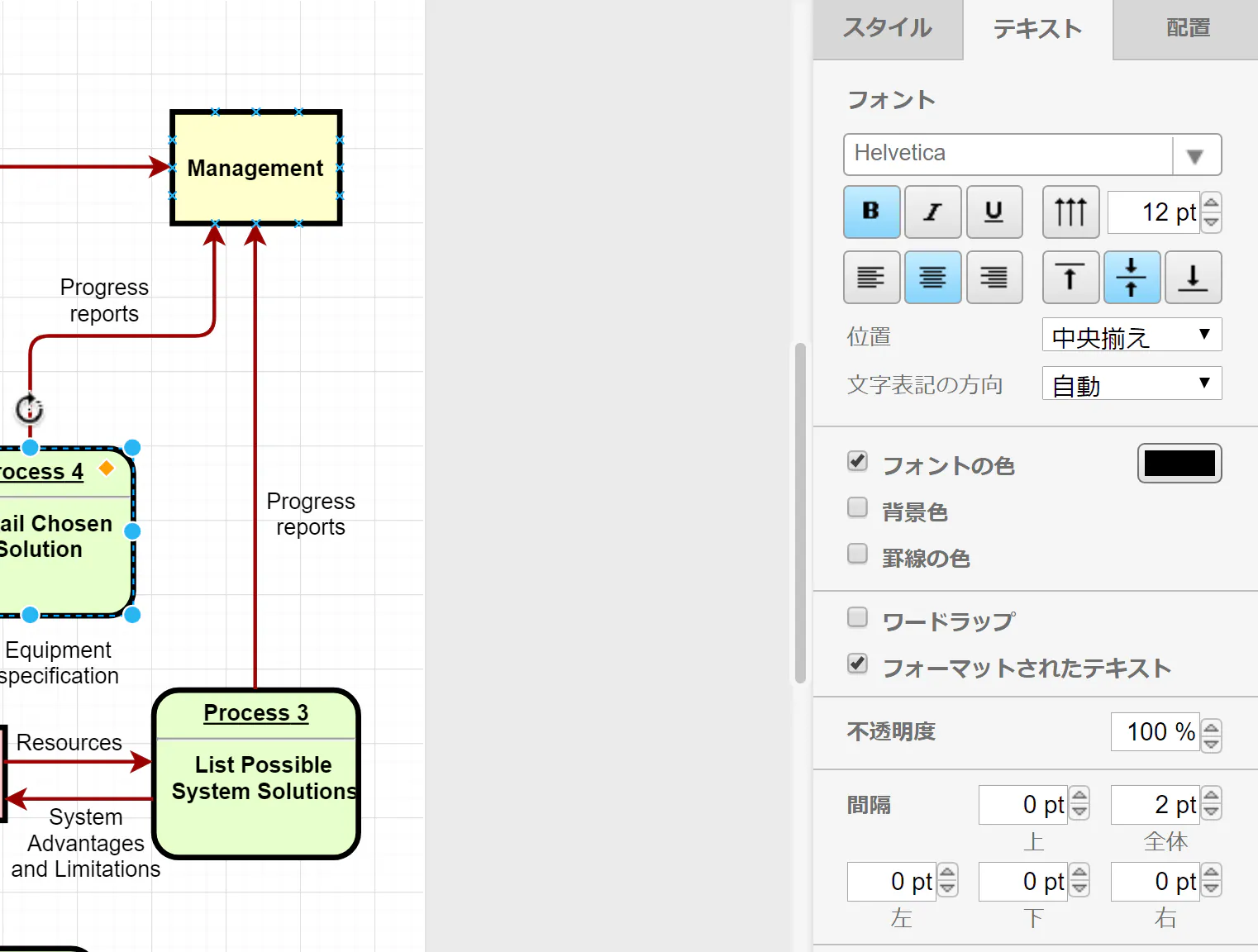Click the vertical text direction button
Screen dimensions: 1258x952
coord(1070,212)
